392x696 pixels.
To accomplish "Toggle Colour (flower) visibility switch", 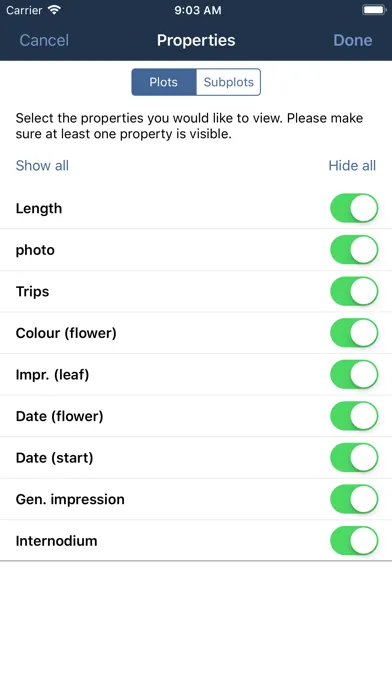I will click(x=354, y=332).
